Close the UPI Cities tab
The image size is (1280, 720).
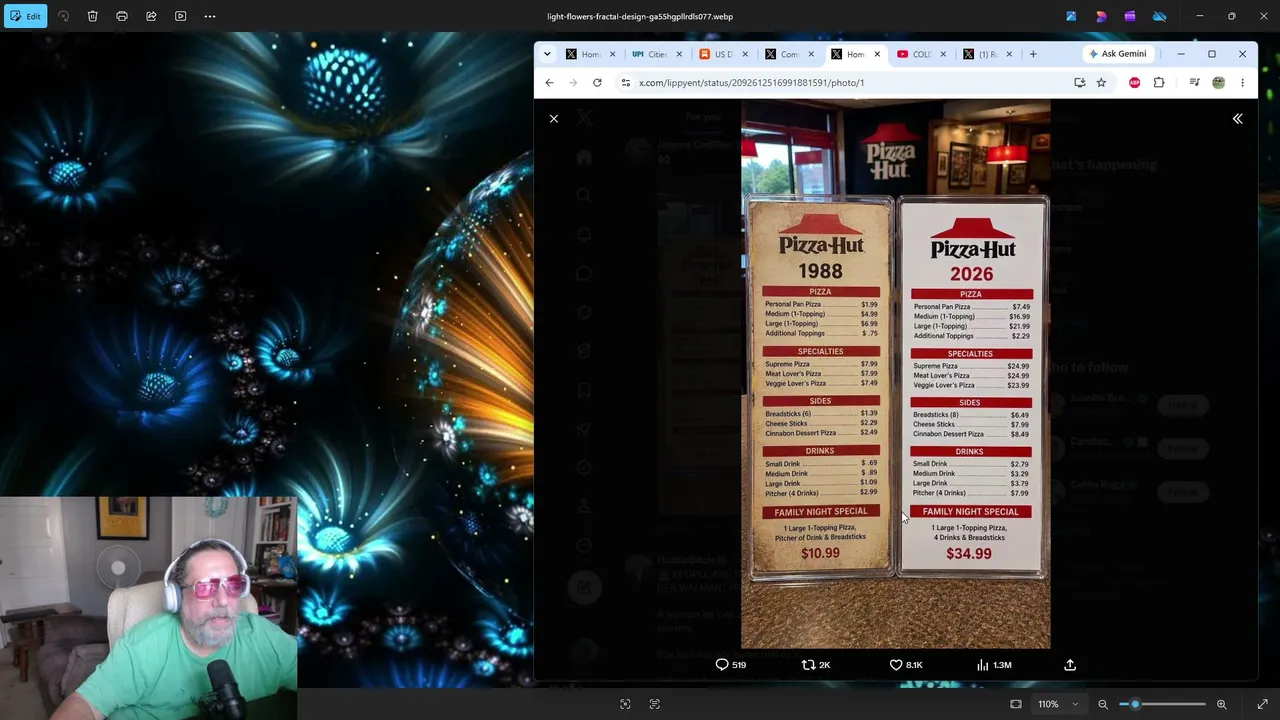pyautogui.click(x=679, y=54)
